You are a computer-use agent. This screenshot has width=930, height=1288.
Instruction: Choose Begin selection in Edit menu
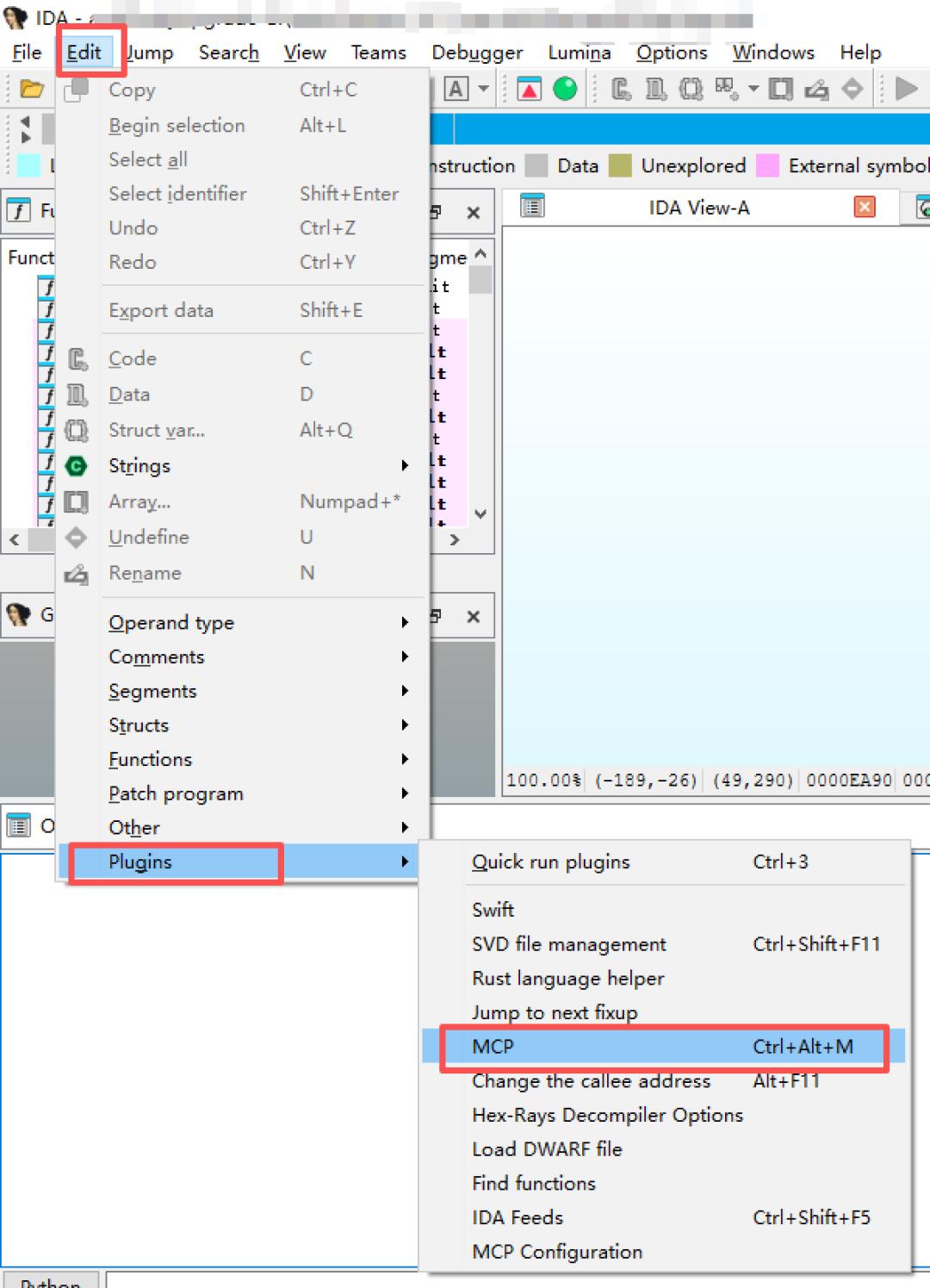tap(243, 126)
